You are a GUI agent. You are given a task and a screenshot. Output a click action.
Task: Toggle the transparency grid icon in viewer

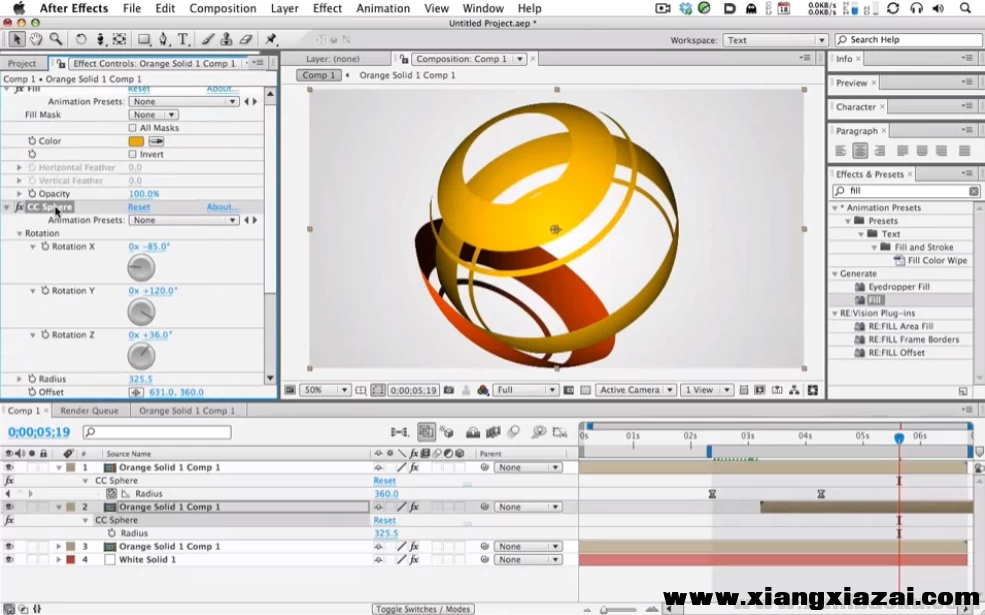tap(585, 390)
